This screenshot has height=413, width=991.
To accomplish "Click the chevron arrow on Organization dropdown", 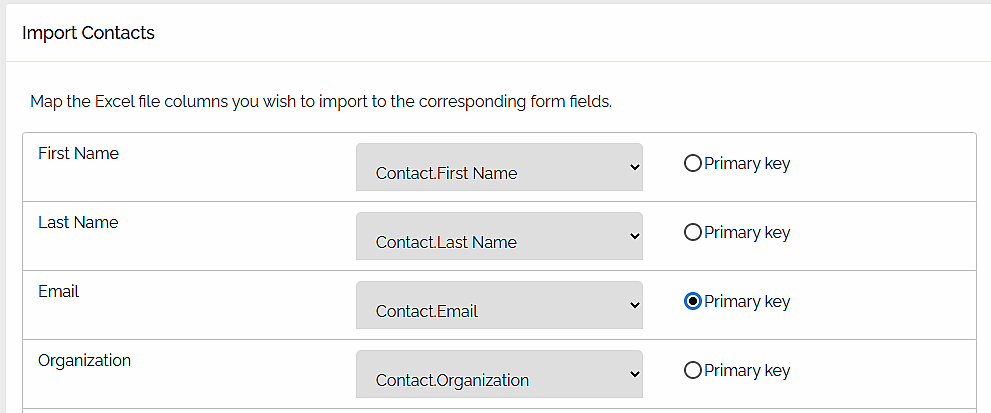I will [634, 374].
